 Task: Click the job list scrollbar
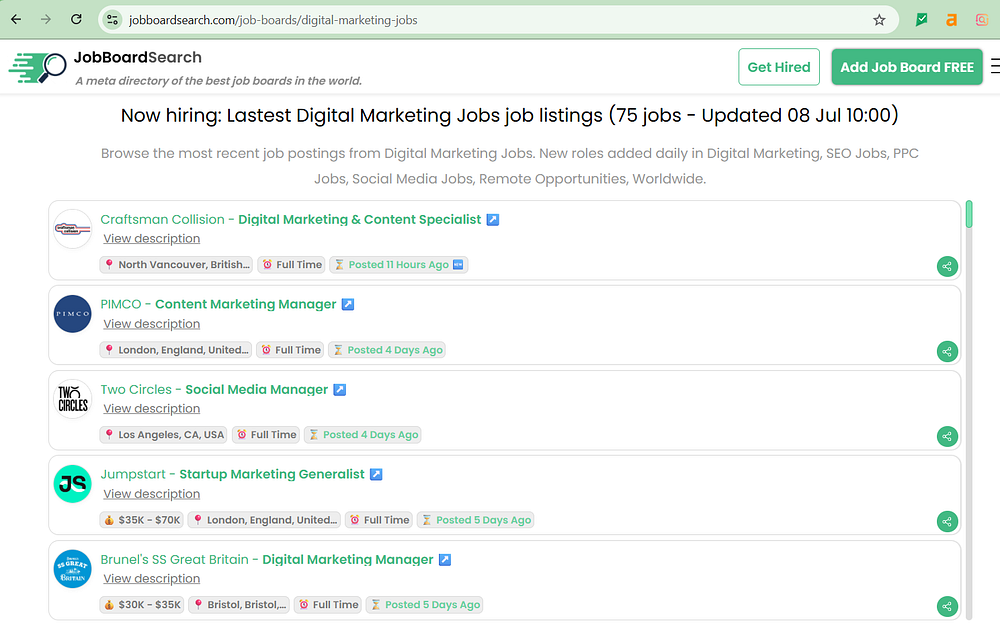[969, 400]
